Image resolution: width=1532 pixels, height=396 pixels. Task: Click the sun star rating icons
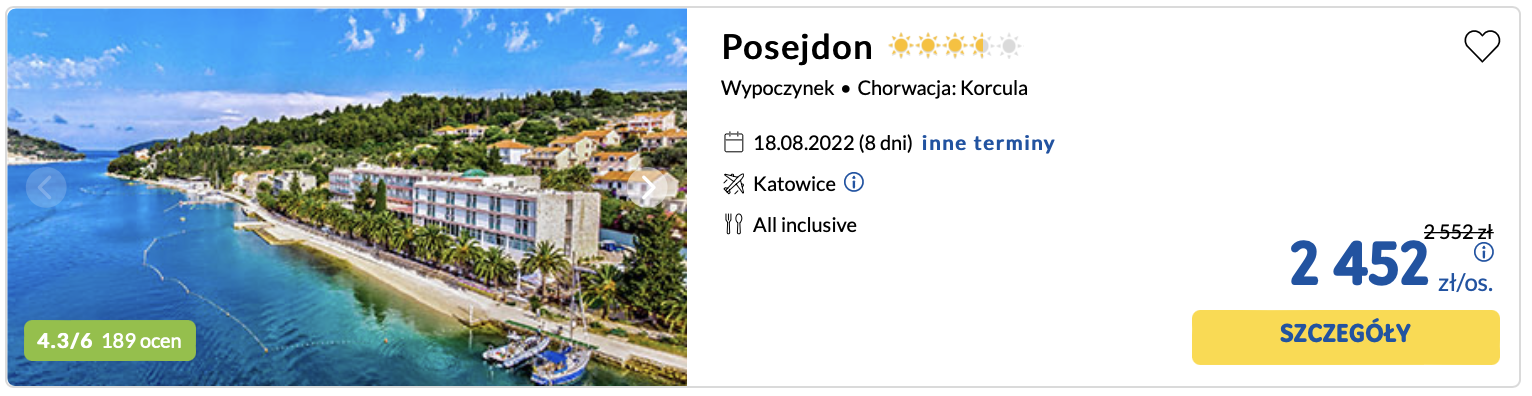tap(955, 46)
